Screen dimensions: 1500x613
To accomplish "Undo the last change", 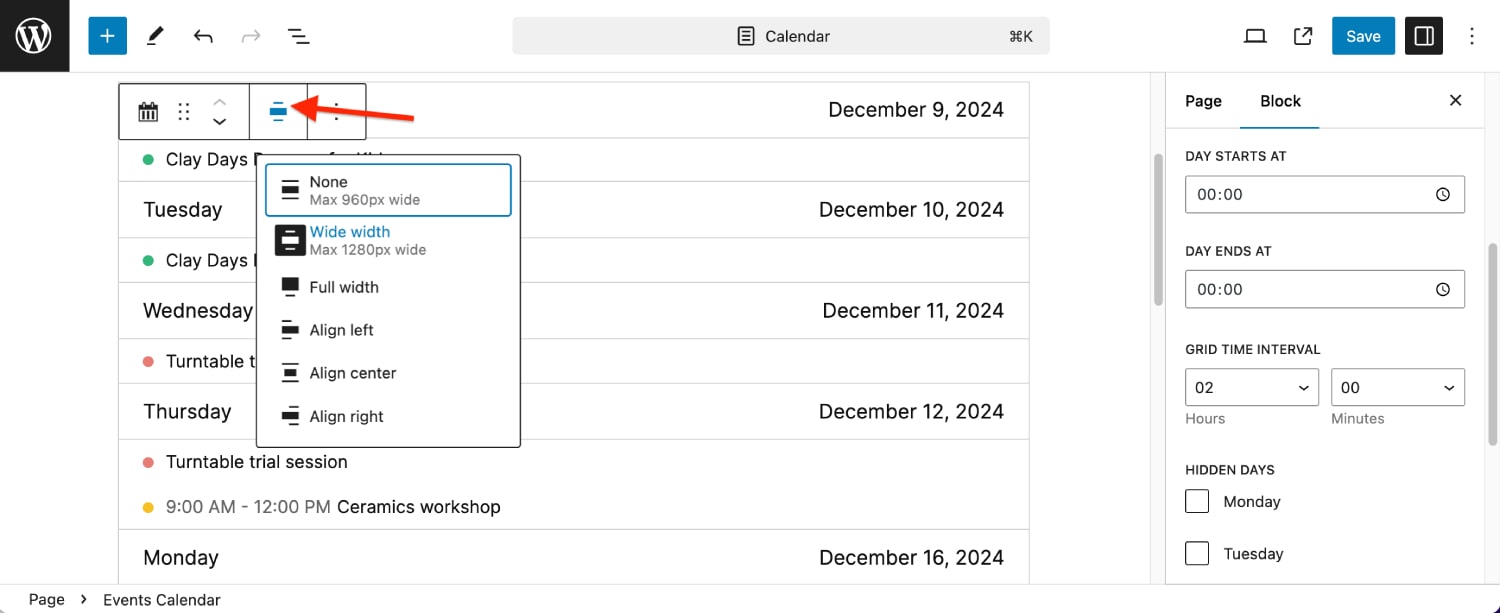I will [203, 36].
